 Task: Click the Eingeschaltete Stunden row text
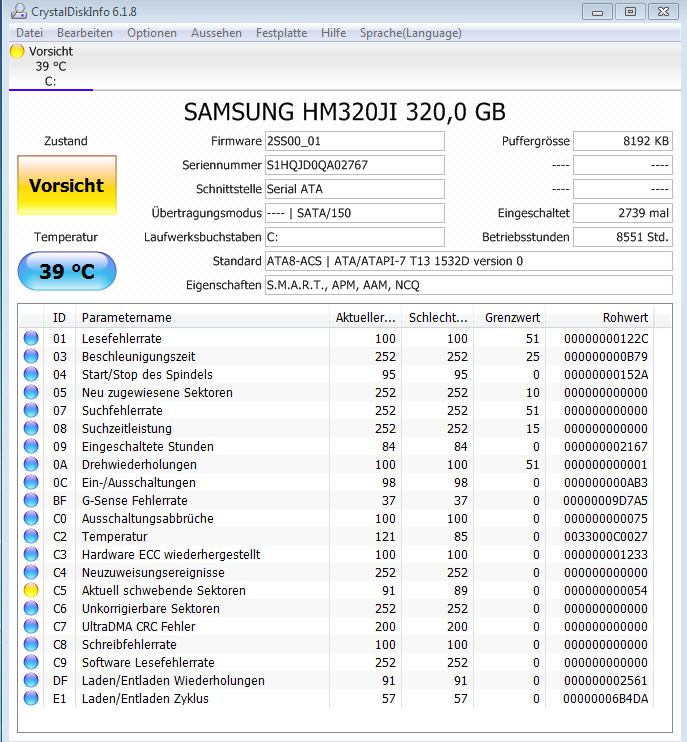[148, 447]
